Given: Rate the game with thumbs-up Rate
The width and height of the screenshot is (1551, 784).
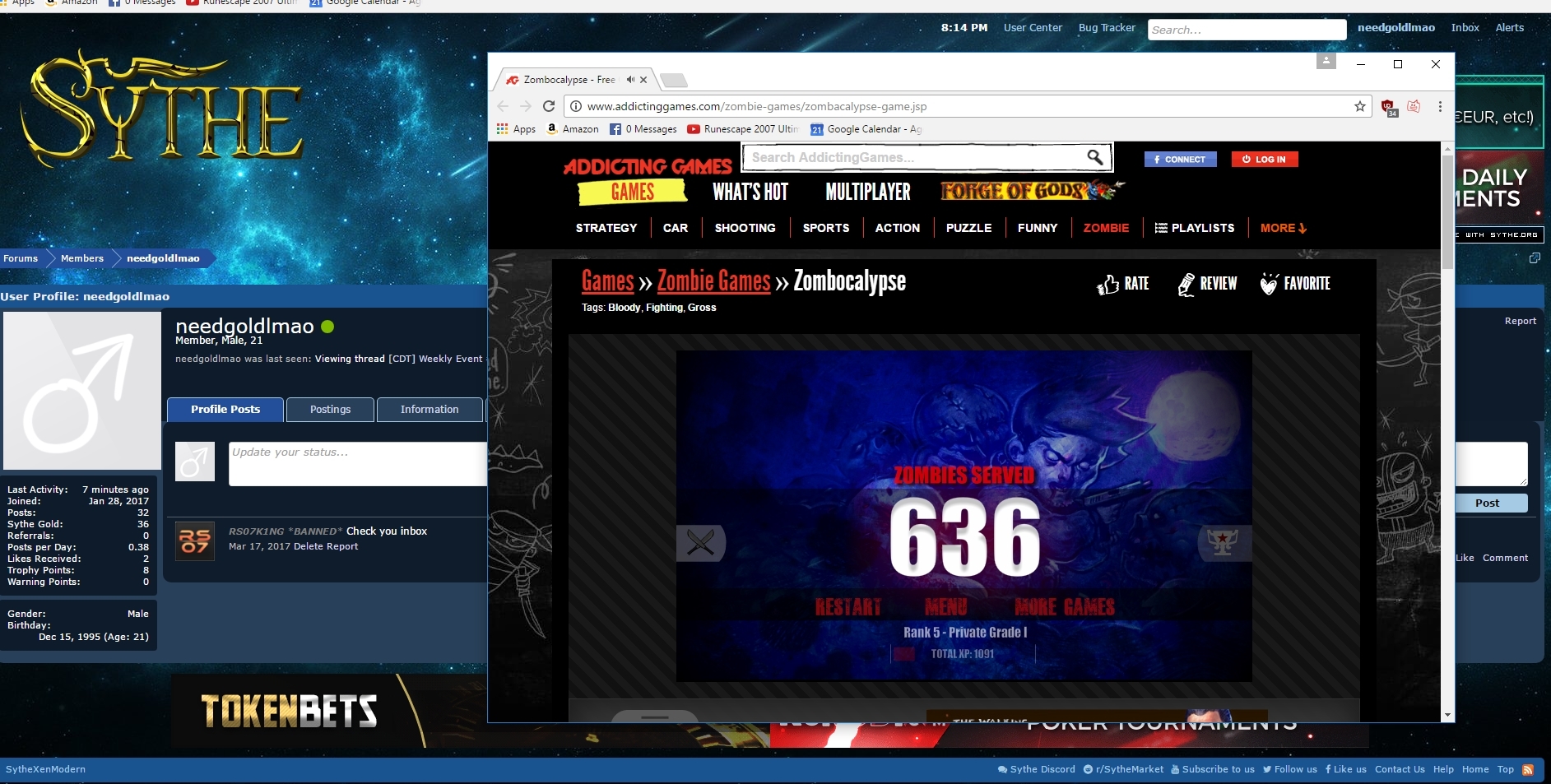Looking at the screenshot, I should [1123, 284].
